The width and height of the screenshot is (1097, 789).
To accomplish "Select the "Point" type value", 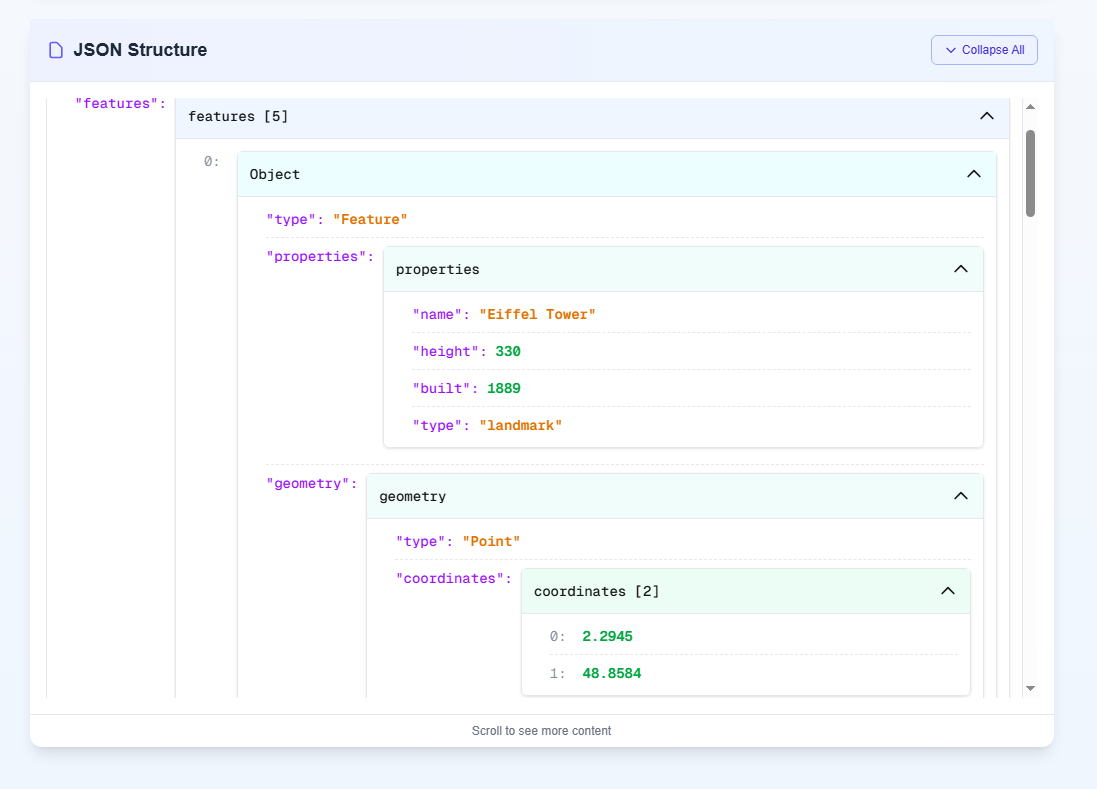I will point(491,542).
